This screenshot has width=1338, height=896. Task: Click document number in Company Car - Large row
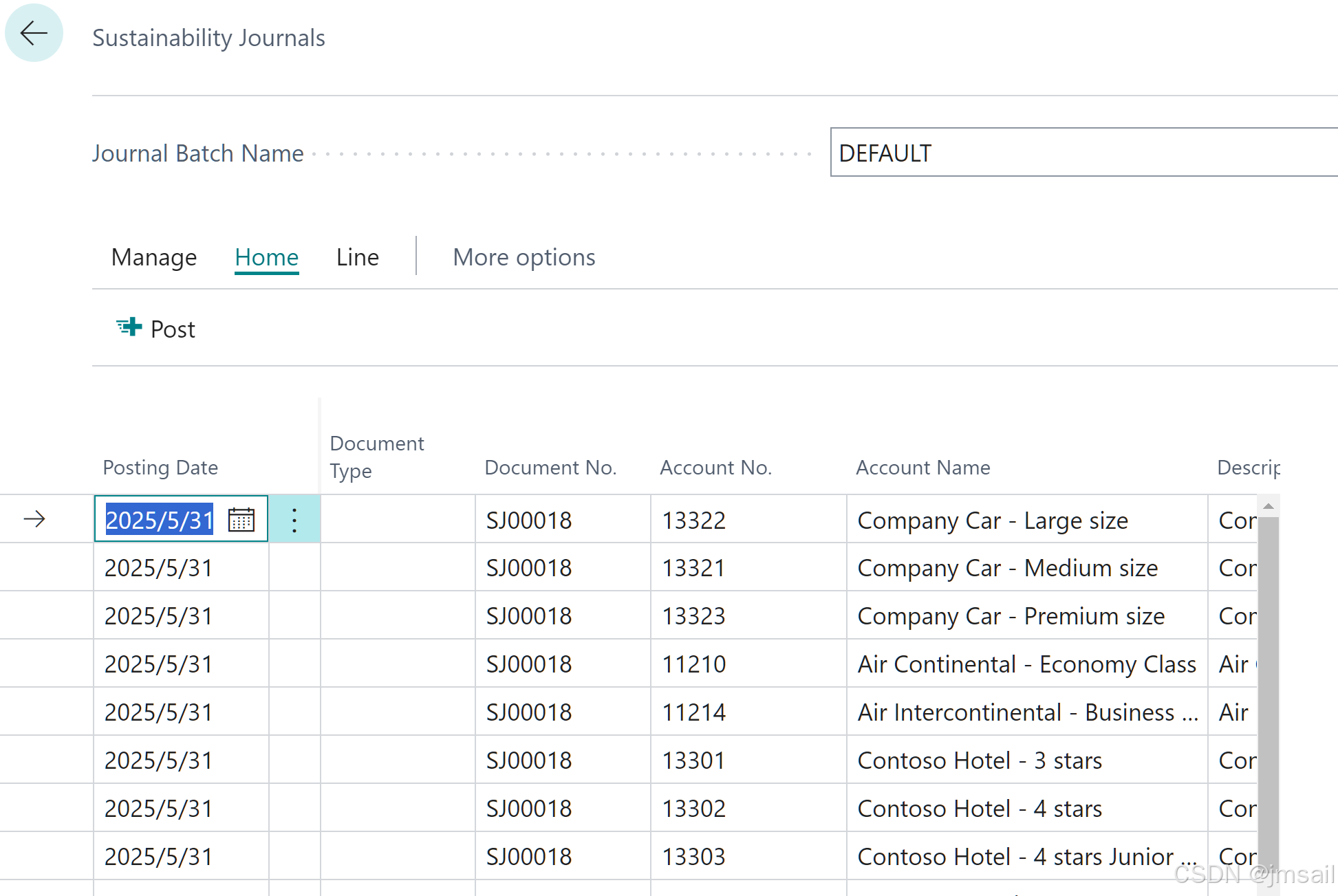pyautogui.click(x=529, y=521)
